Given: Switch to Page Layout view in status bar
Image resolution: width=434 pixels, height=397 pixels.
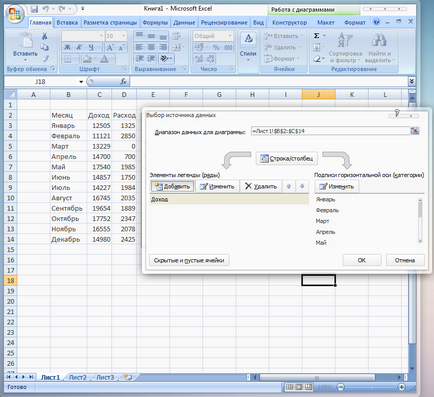Looking at the screenshot, I should (299, 387).
